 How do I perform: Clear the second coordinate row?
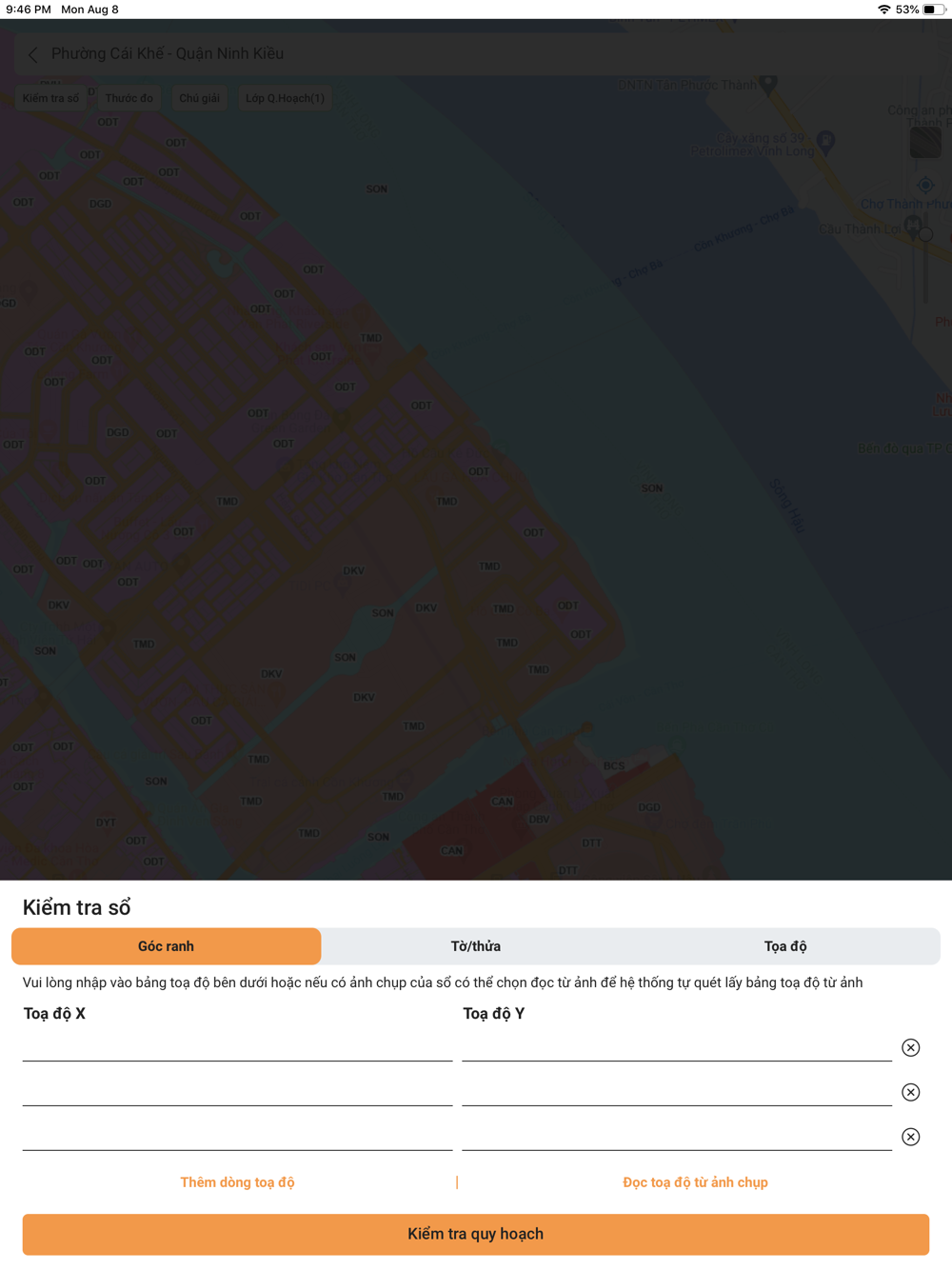pyautogui.click(x=911, y=1092)
